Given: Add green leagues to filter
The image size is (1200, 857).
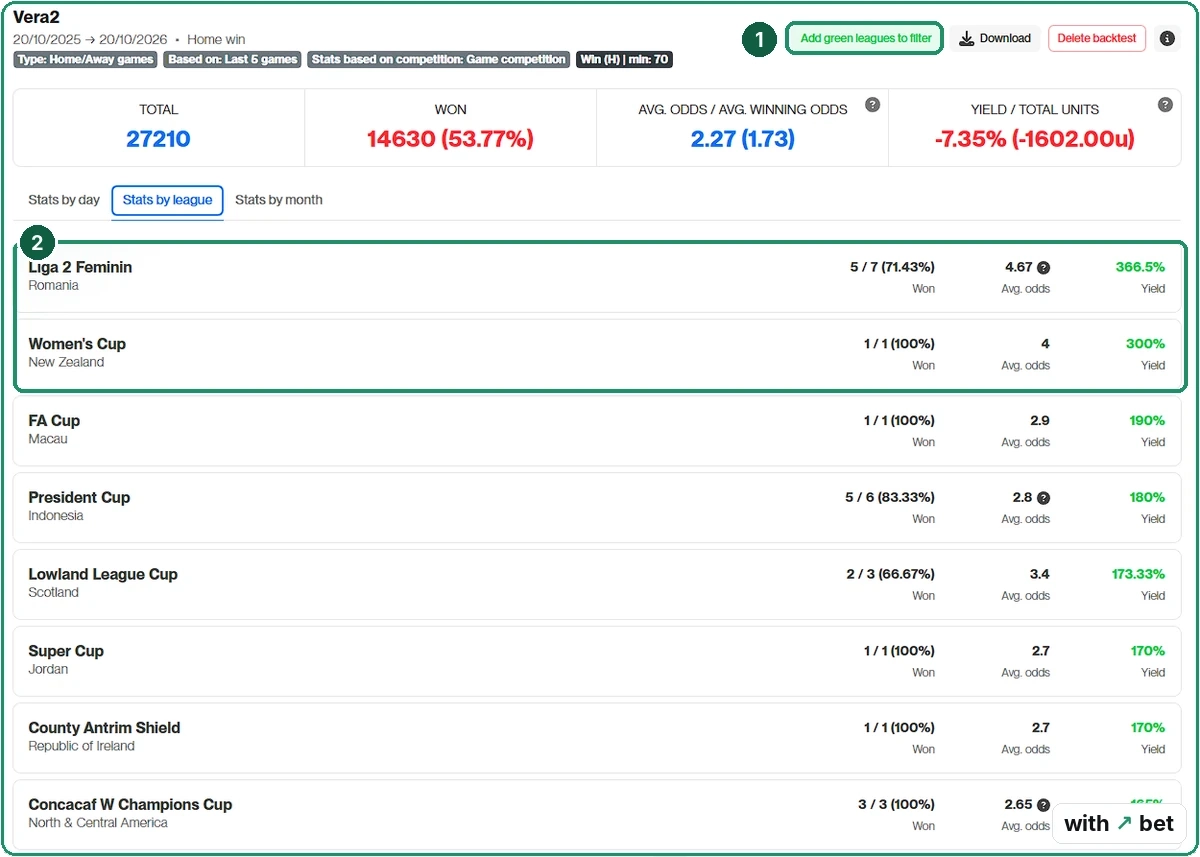Looking at the screenshot, I should coord(865,38).
